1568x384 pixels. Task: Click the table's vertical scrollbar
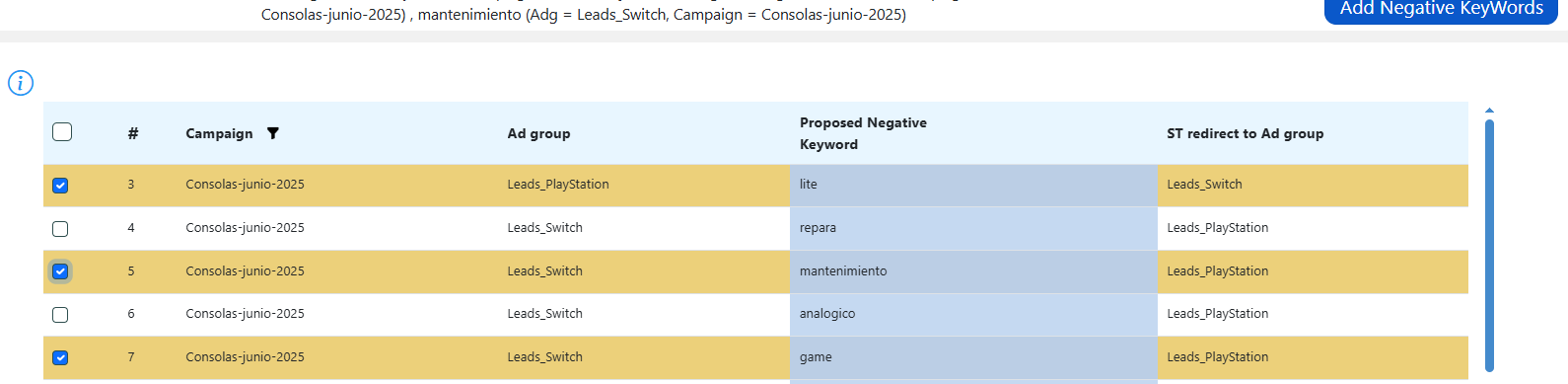tap(1489, 245)
